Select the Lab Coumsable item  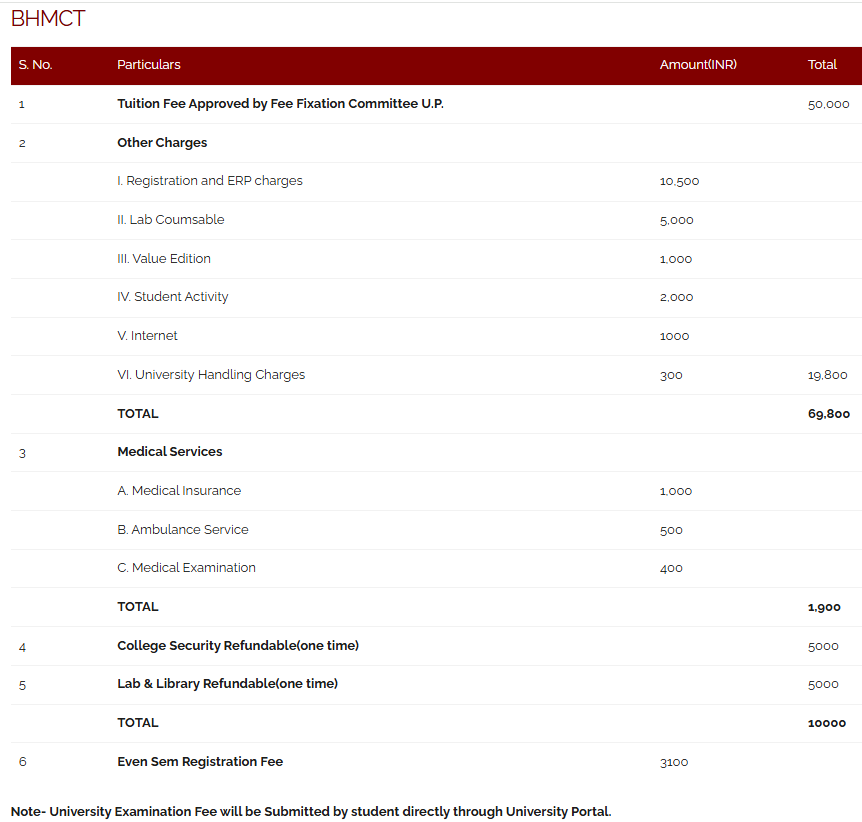click(171, 220)
